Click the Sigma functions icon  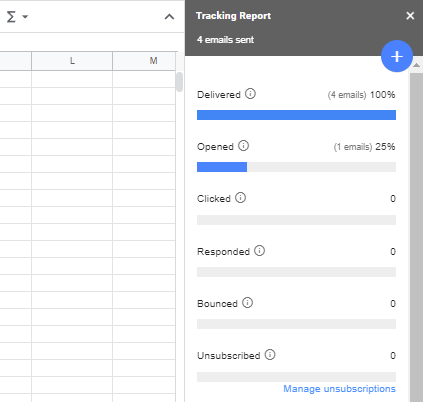click(11, 16)
